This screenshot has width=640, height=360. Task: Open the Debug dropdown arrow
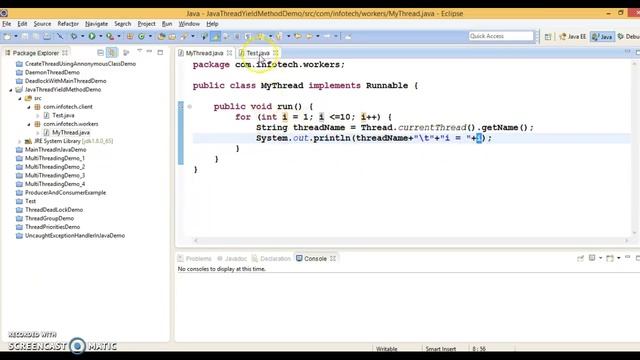[x=82, y=37]
